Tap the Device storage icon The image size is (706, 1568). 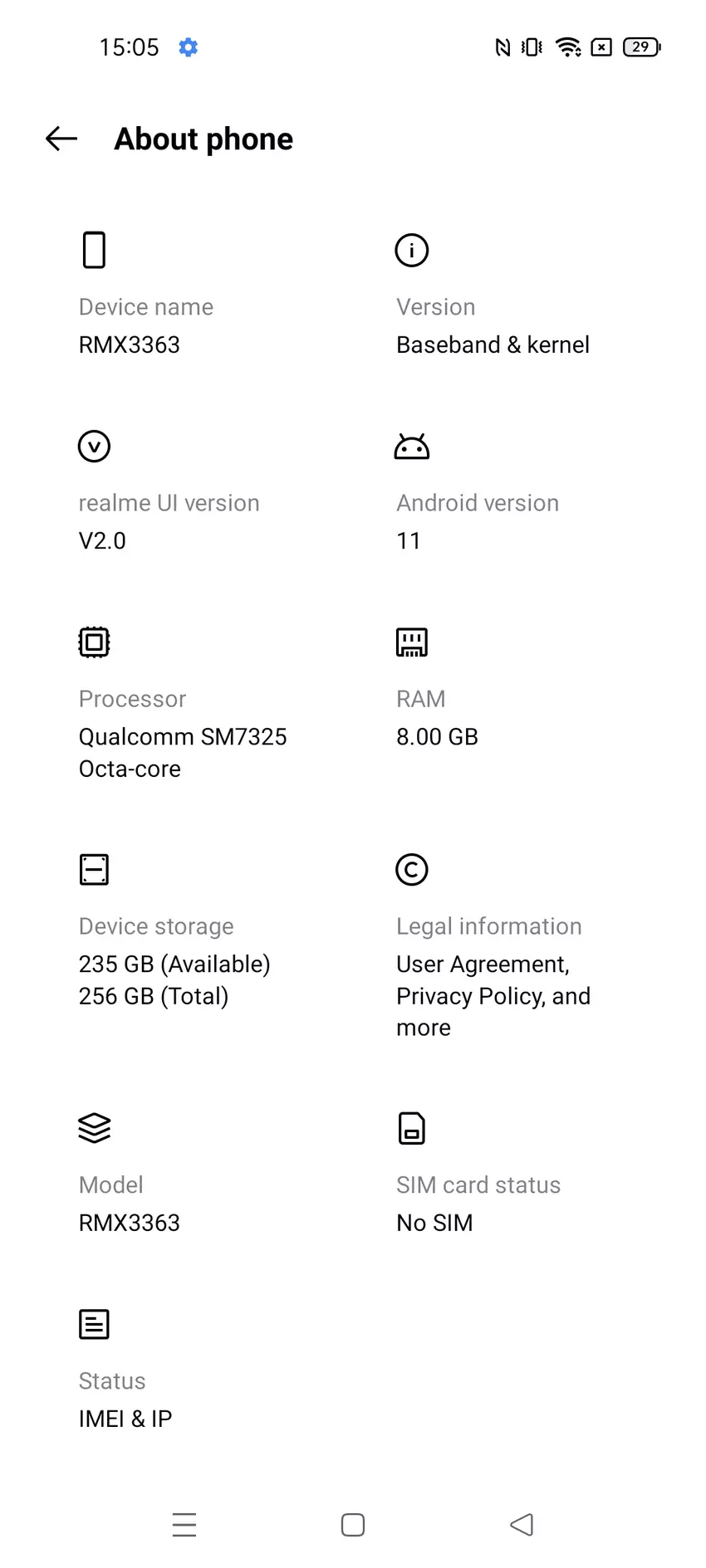tap(94, 869)
